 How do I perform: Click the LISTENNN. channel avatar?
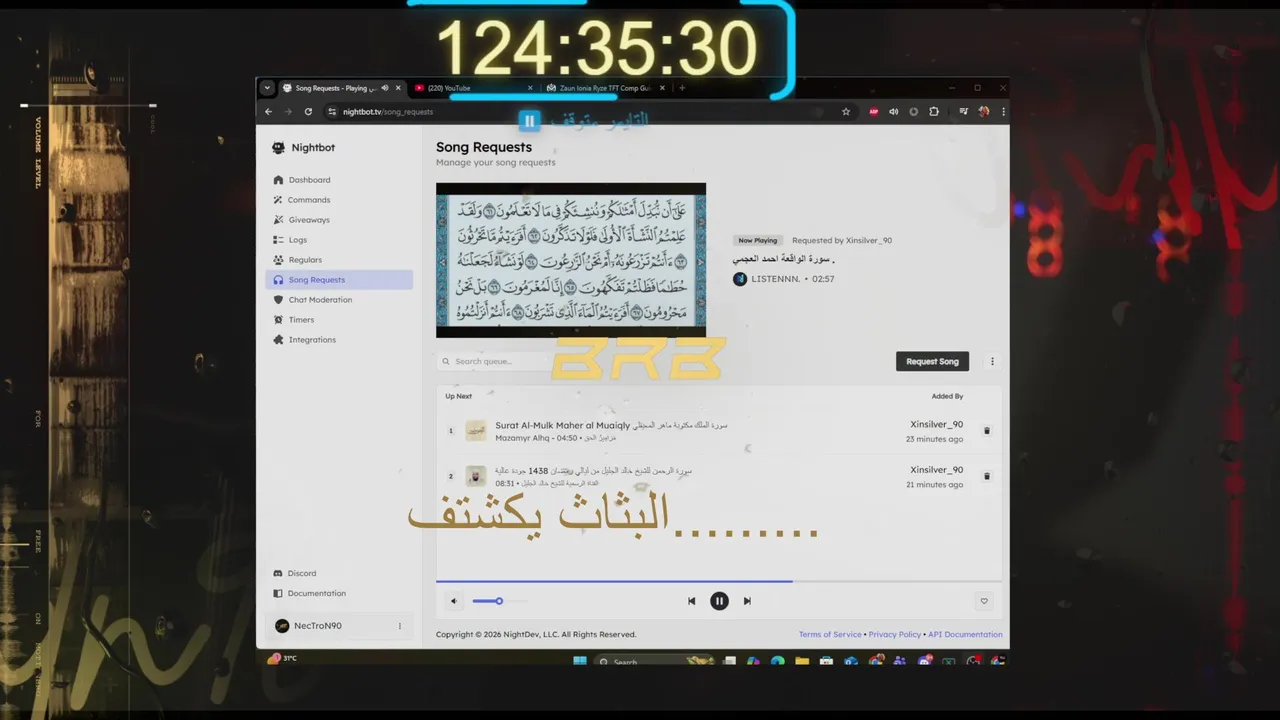[740, 279]
